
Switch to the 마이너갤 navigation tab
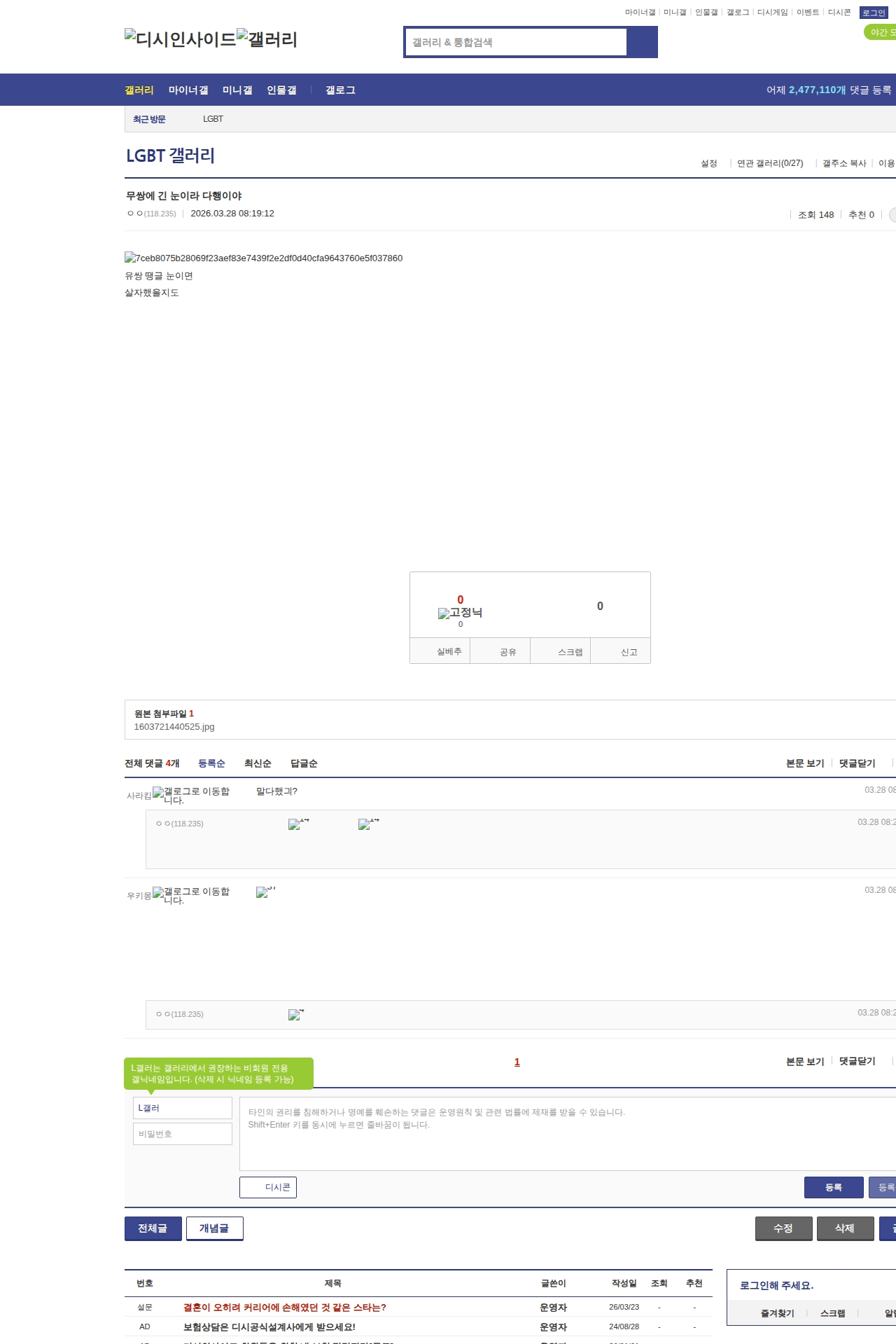188,90
